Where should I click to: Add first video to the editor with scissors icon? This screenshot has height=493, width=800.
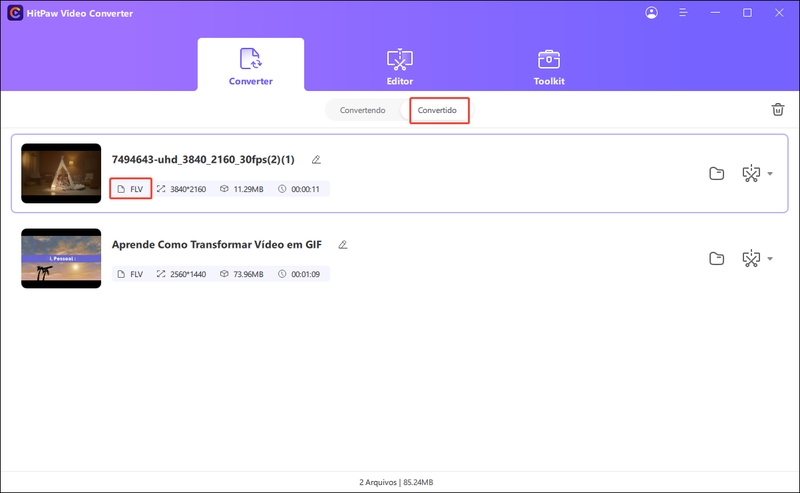click(750, 174)
